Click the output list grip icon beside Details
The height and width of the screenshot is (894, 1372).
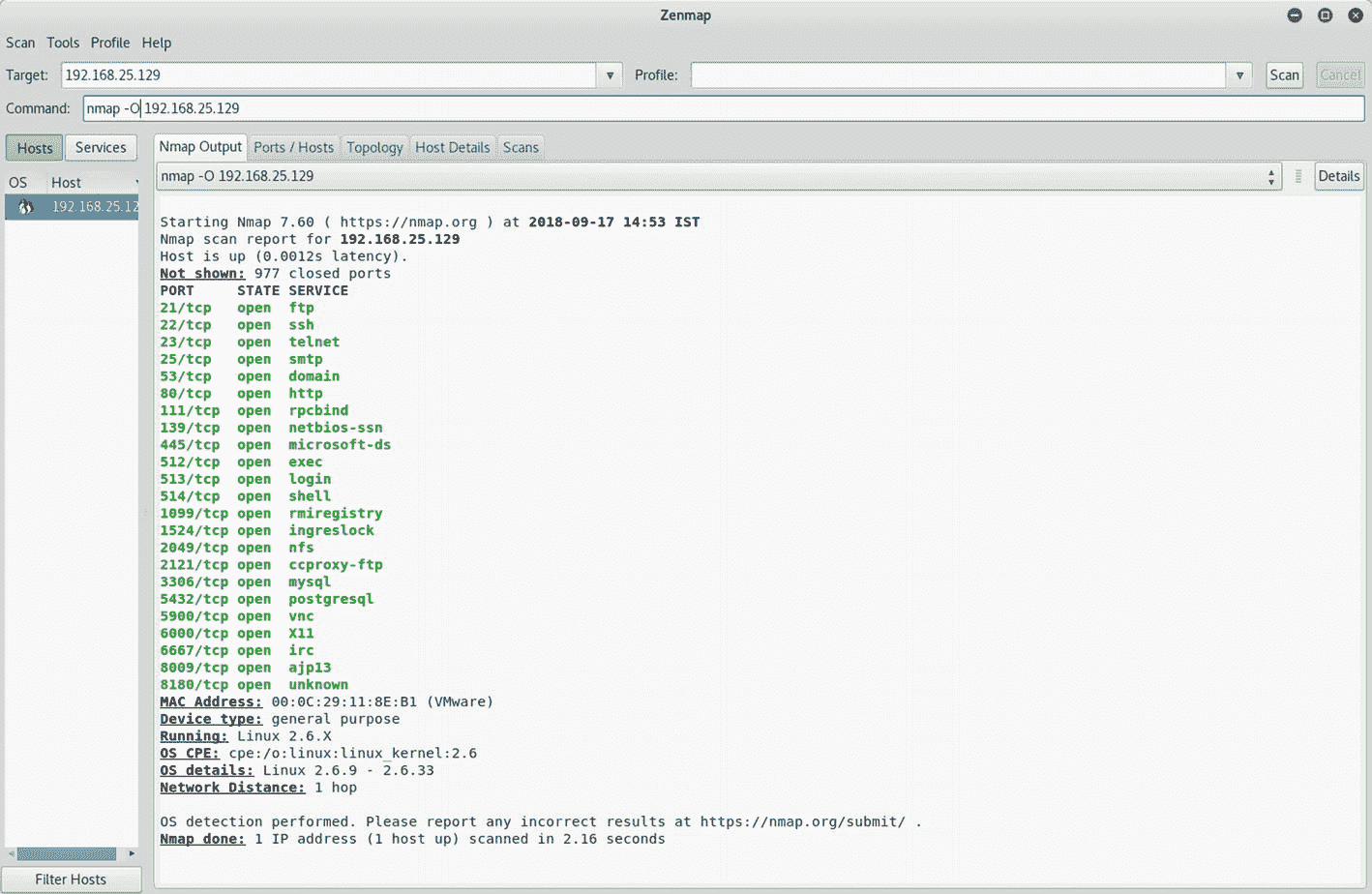[1298, 176]
